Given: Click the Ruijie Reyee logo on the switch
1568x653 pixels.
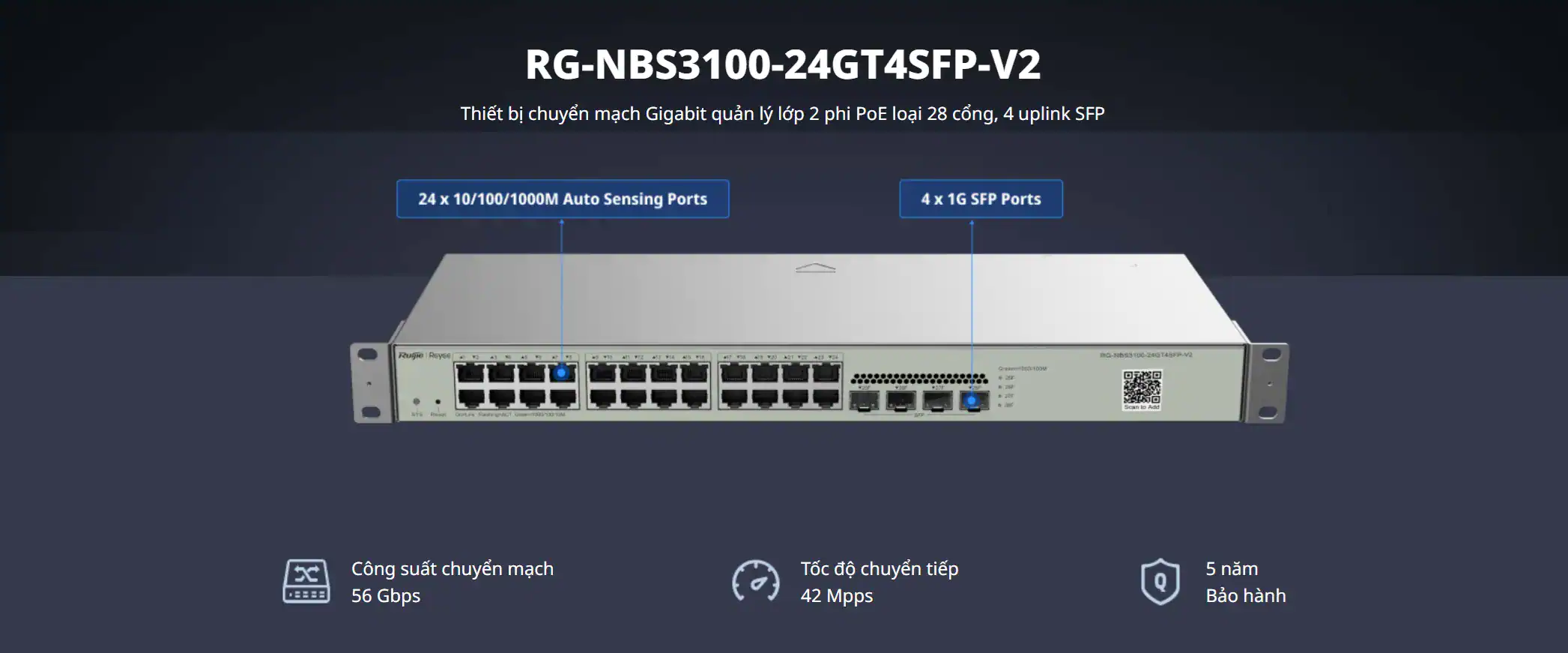Looking at the screenshot, I should pos(424,355).
